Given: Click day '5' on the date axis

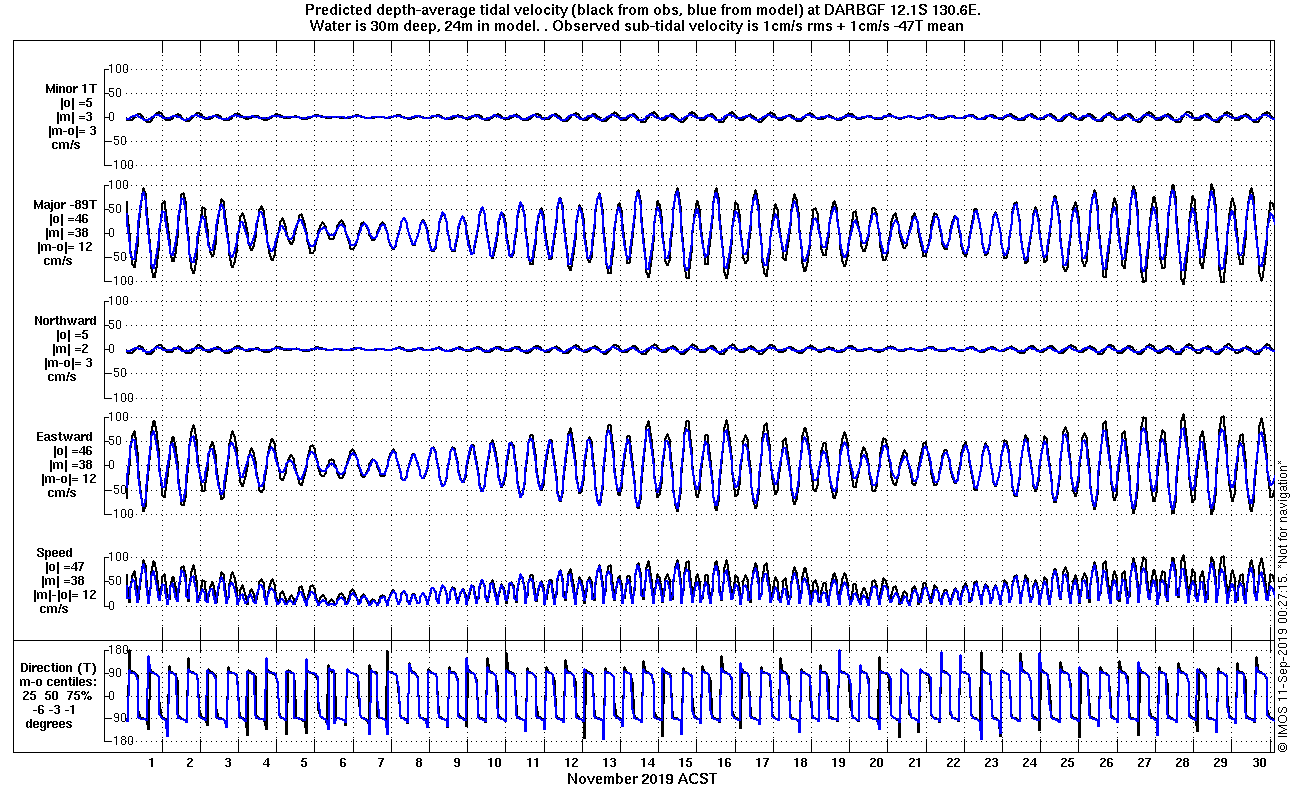Looking at the screenshot, I should coord(305,762).
